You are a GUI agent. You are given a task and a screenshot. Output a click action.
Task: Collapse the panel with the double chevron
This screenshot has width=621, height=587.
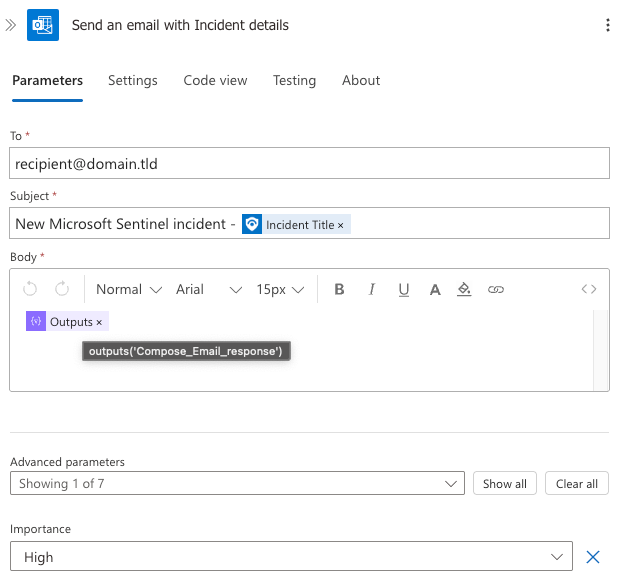[11, 25]
